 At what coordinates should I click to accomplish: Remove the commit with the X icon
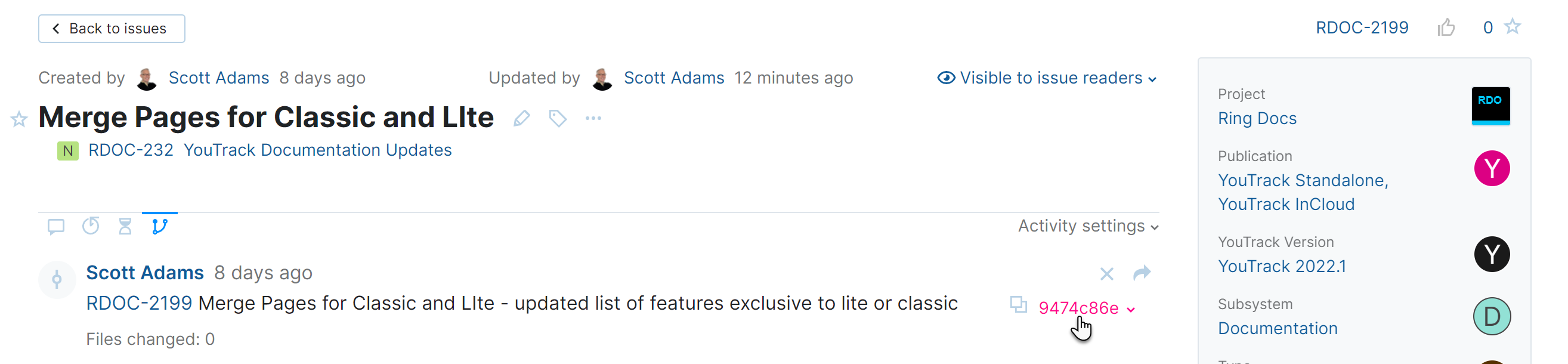click(1106, 274)
